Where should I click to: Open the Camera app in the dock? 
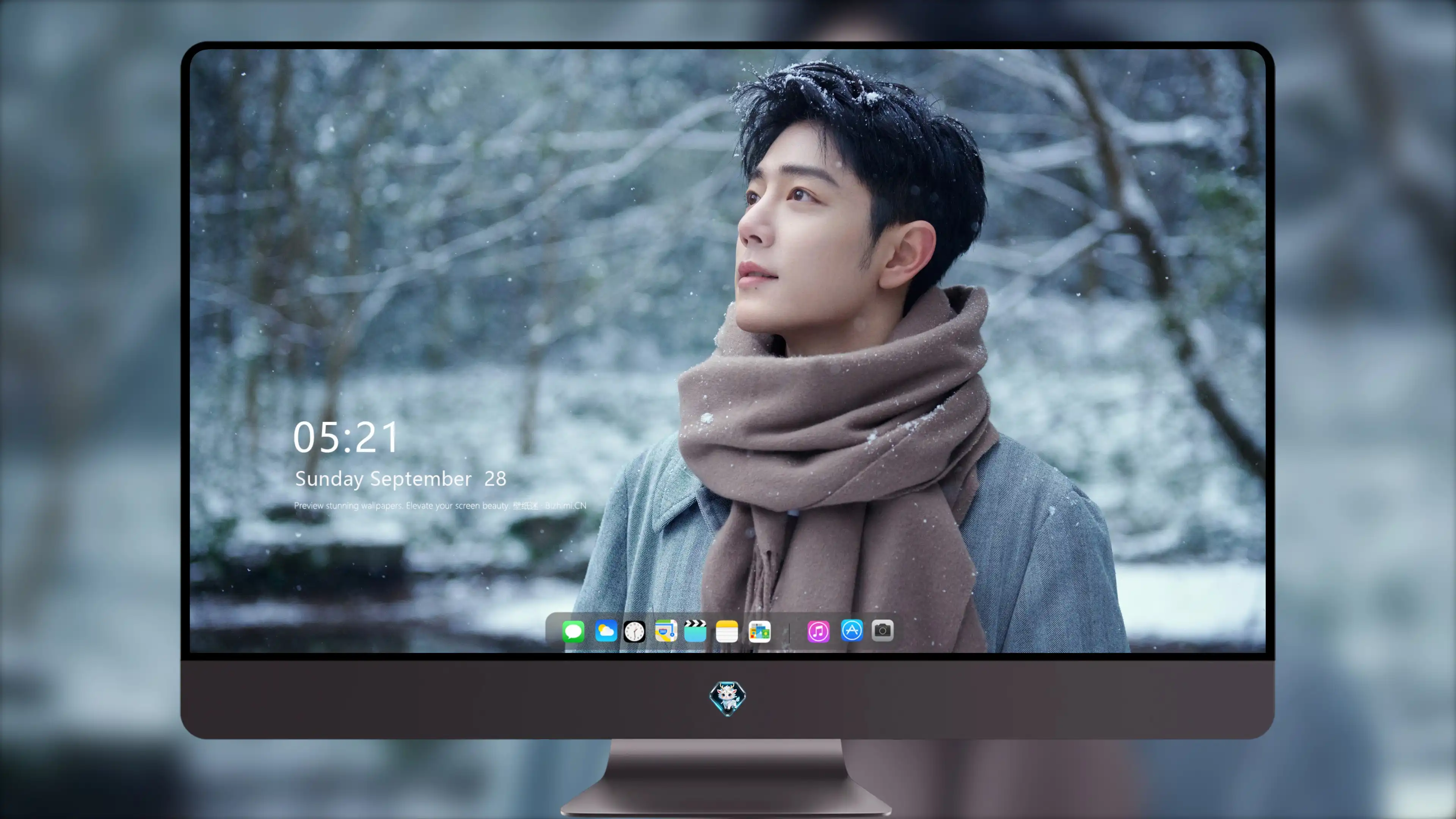point(882,630)
